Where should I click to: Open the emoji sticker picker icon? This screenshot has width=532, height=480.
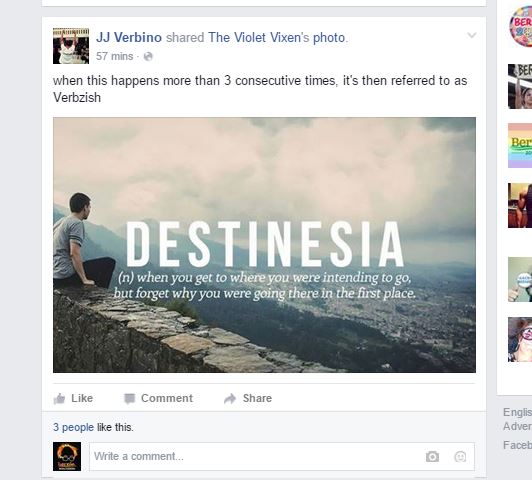pos(460,457)
